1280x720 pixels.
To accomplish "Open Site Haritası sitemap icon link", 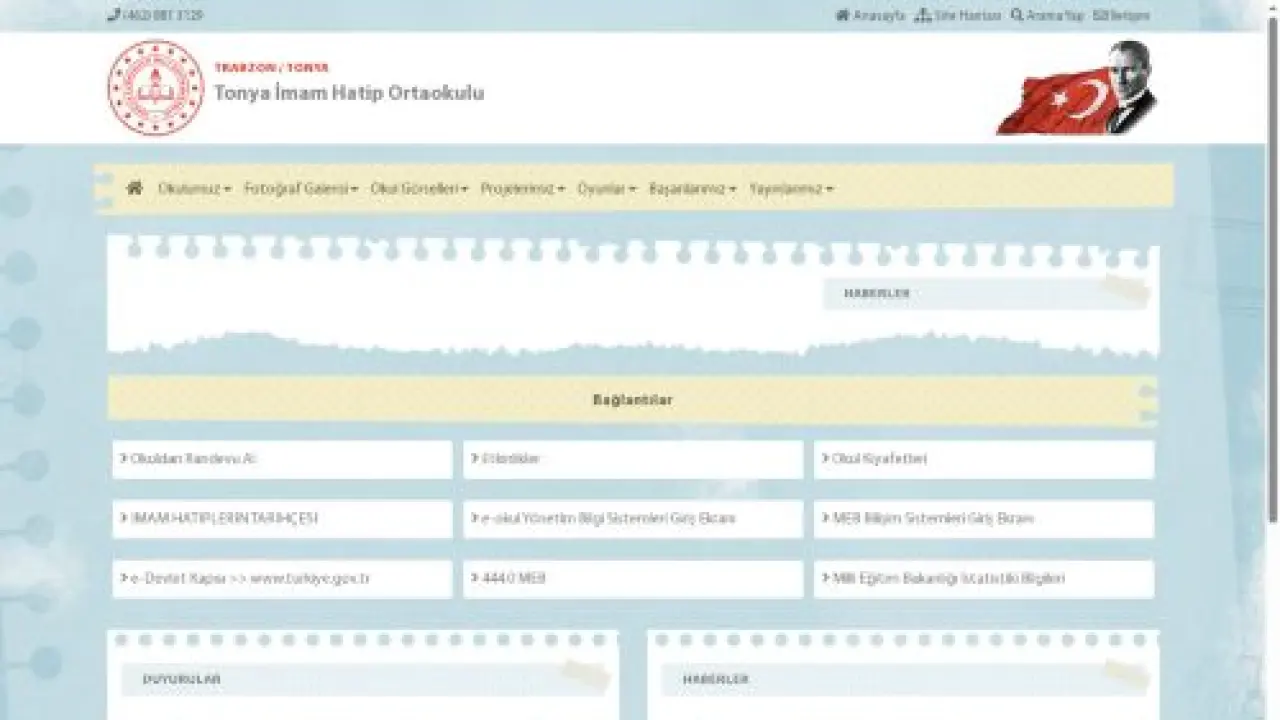I will pos(922,16).
